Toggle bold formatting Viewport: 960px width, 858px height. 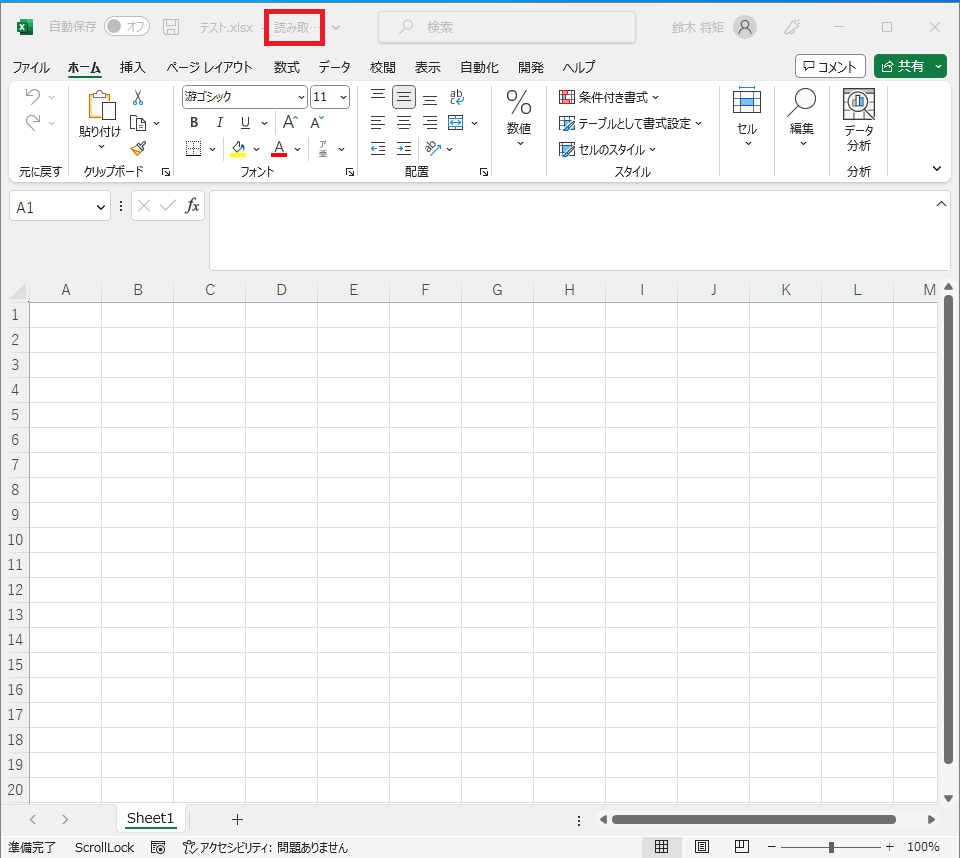194,123
